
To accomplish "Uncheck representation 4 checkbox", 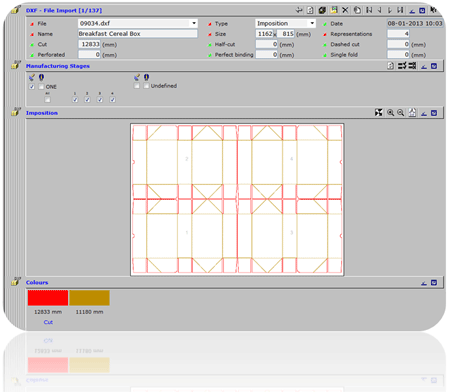I will pyautogui.click(x=113, y=100).
